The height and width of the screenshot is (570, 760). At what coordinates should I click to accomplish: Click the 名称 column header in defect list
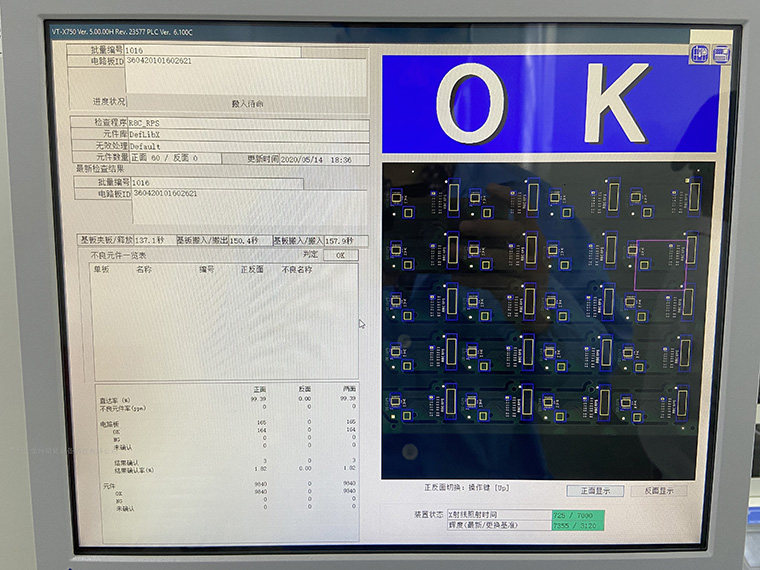point(144,269)
